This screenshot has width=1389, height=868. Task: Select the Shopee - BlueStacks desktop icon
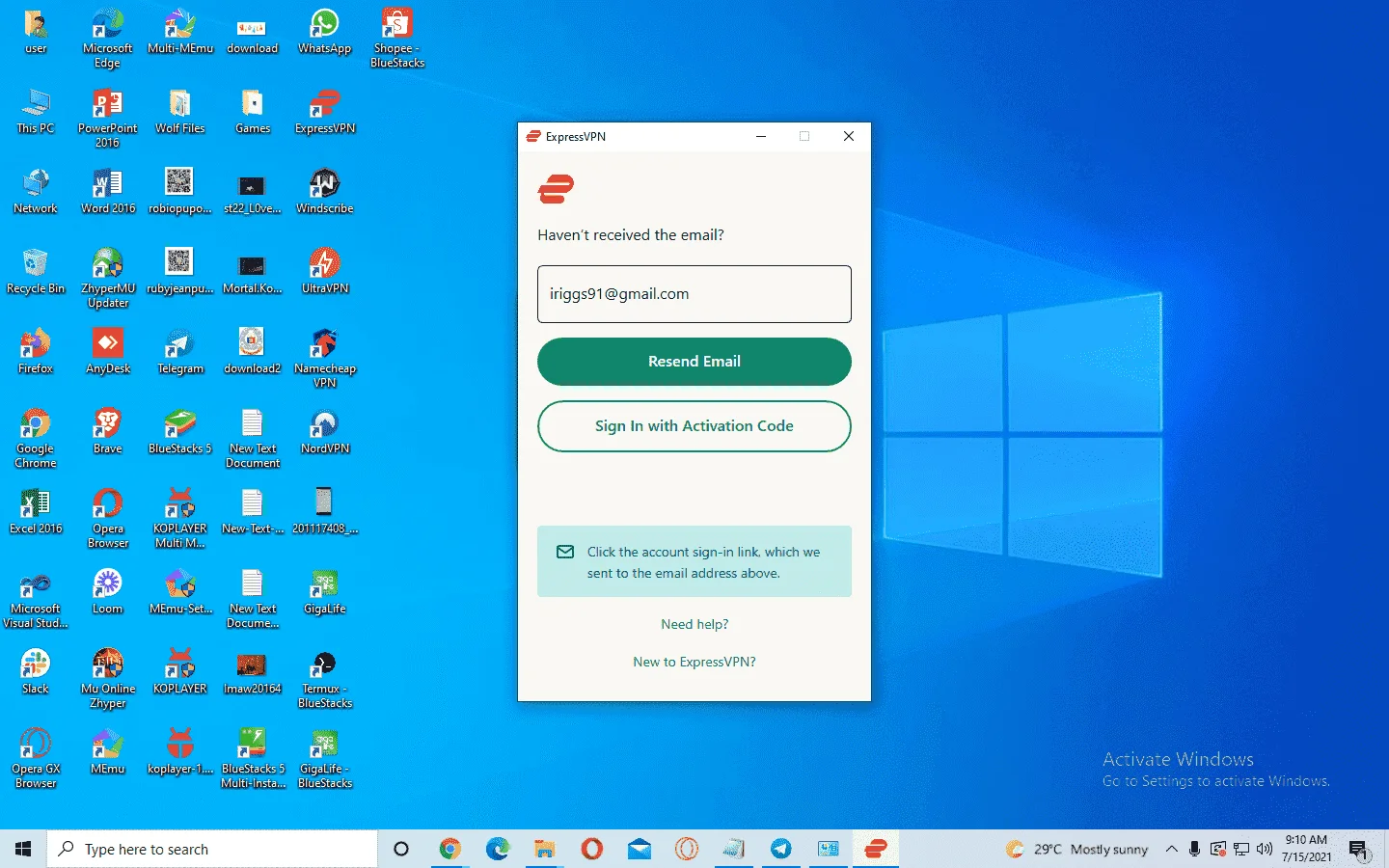tap(397, 39)
